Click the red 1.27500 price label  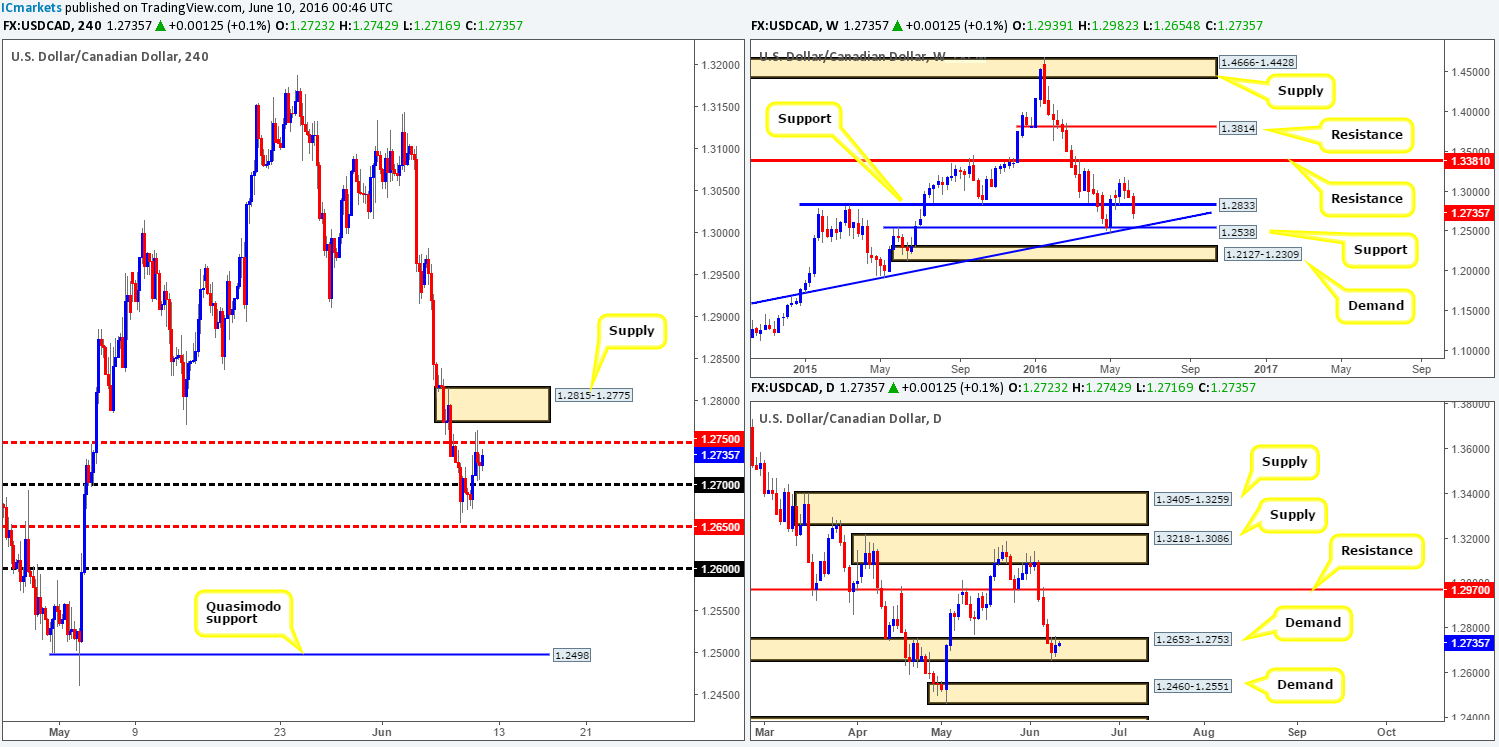pyautogui.click(x=717, y=439)
